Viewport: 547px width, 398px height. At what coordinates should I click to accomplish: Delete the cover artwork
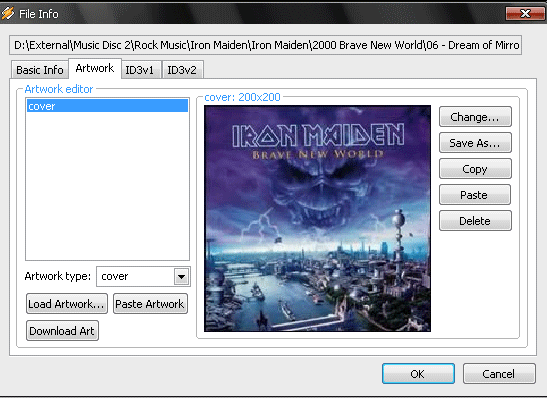(x=475, y=221)
